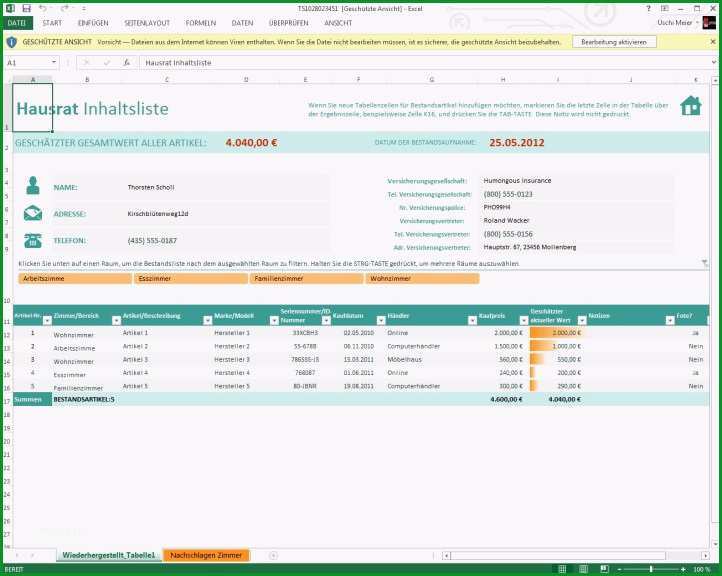The width and height of the screenshot is (722, 576).
Task: Filter slicer by Esszimmer
Action: click(x=191, y=279)
